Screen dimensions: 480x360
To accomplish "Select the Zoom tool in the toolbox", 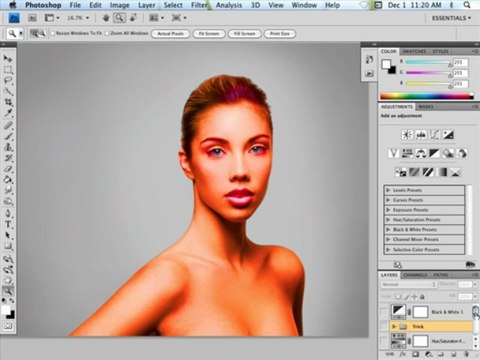I will [x=8, y=291].
